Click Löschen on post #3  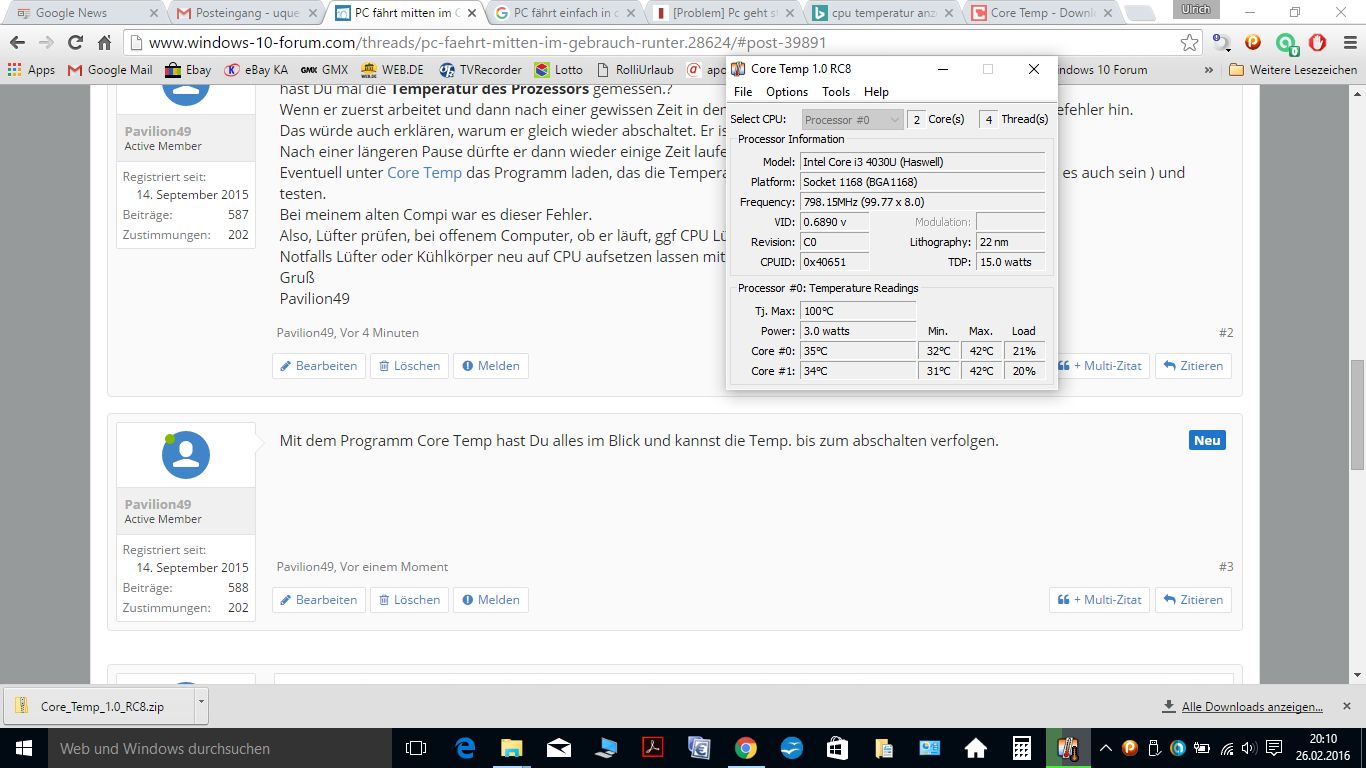coord(409,600)
